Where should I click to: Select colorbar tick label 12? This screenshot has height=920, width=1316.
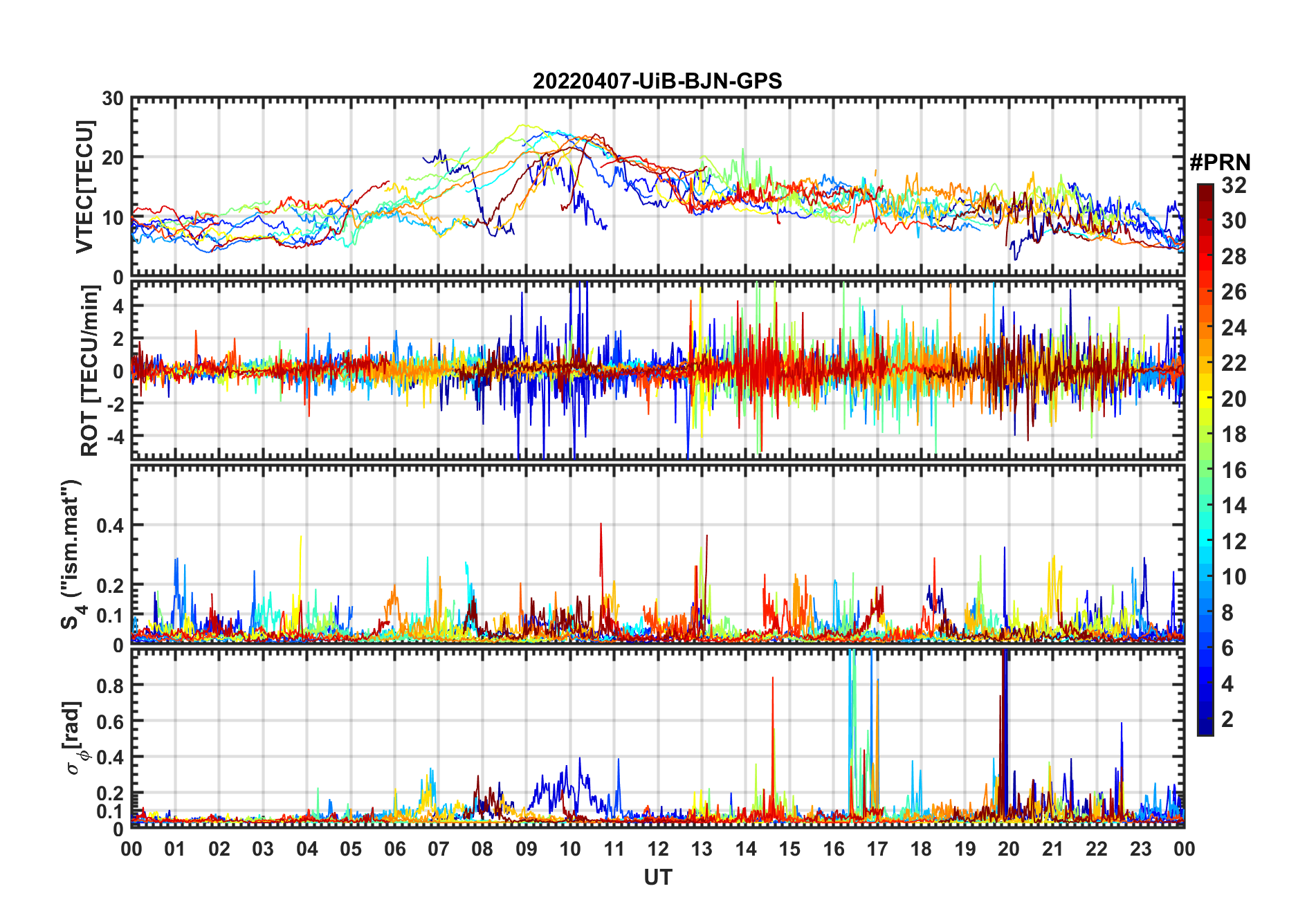[x=1234, y=542]
